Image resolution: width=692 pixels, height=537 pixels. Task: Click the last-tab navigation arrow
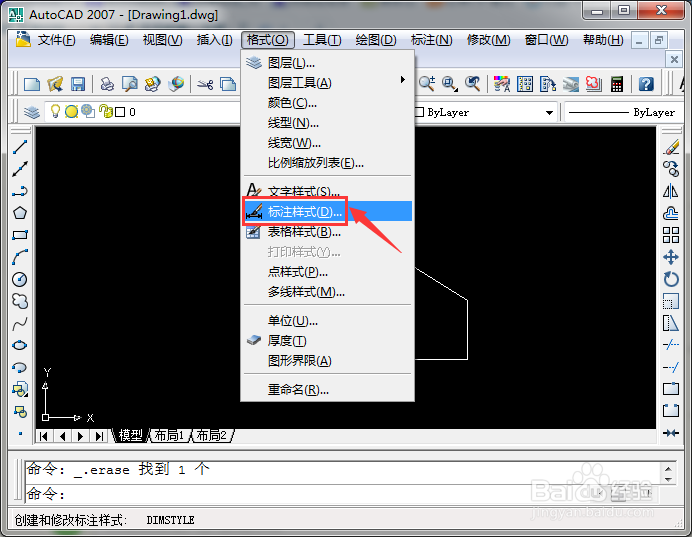[x=100, y=436]
